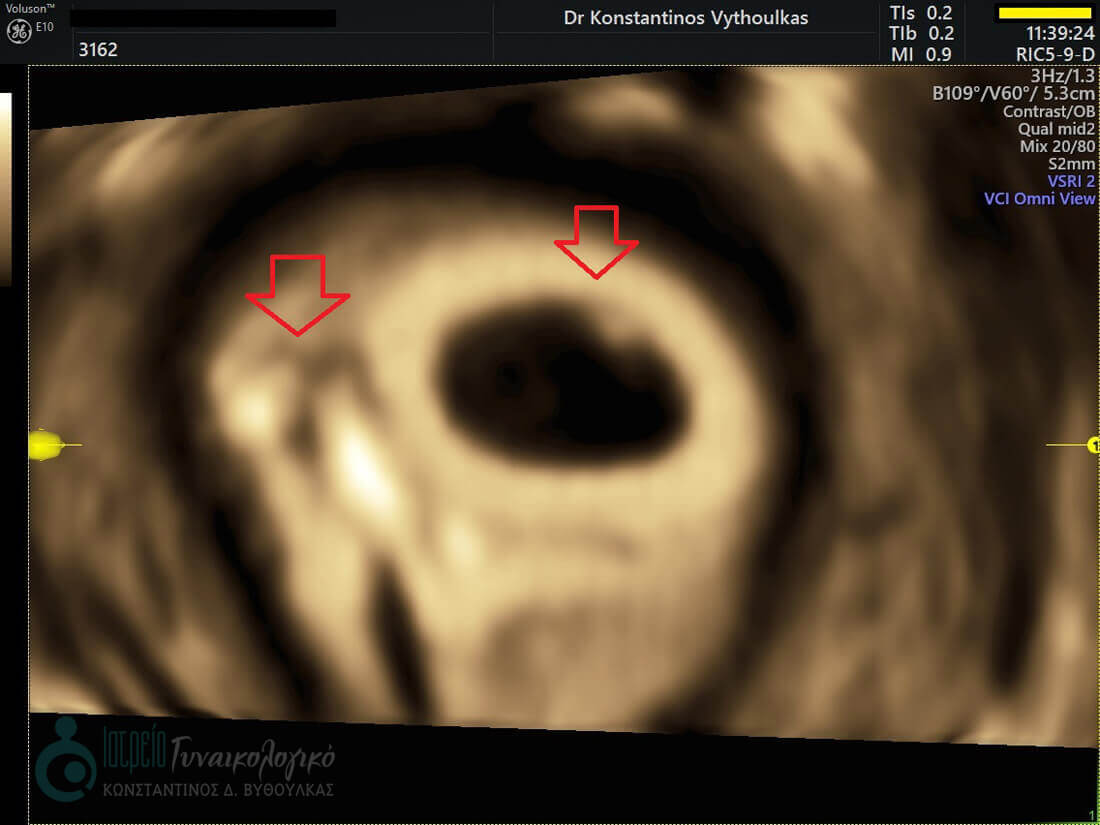Select the VSRI 2 setting label
1100x825 pixels.
coord(1071,181)
